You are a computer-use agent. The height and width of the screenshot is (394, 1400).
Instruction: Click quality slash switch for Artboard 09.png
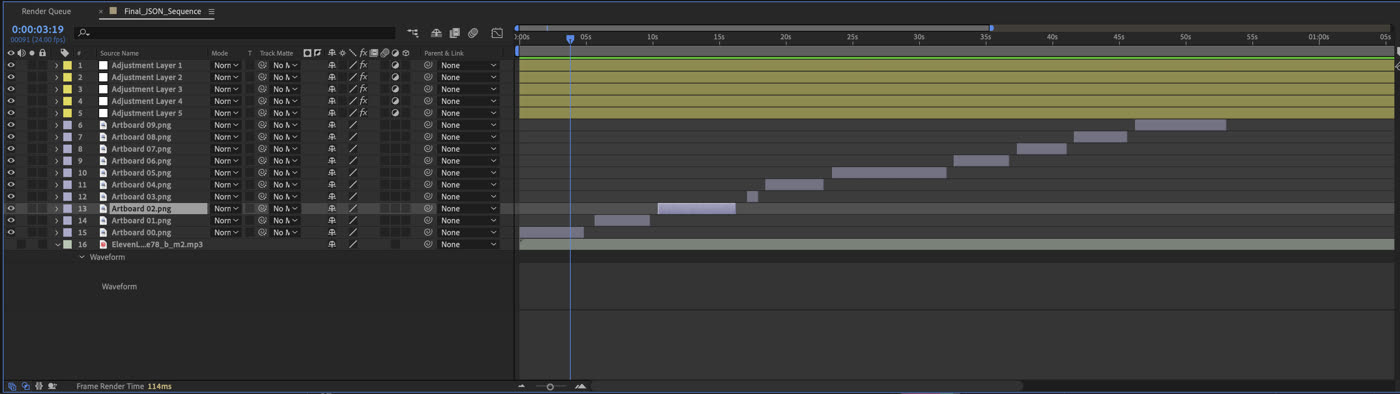click(352, 125)
